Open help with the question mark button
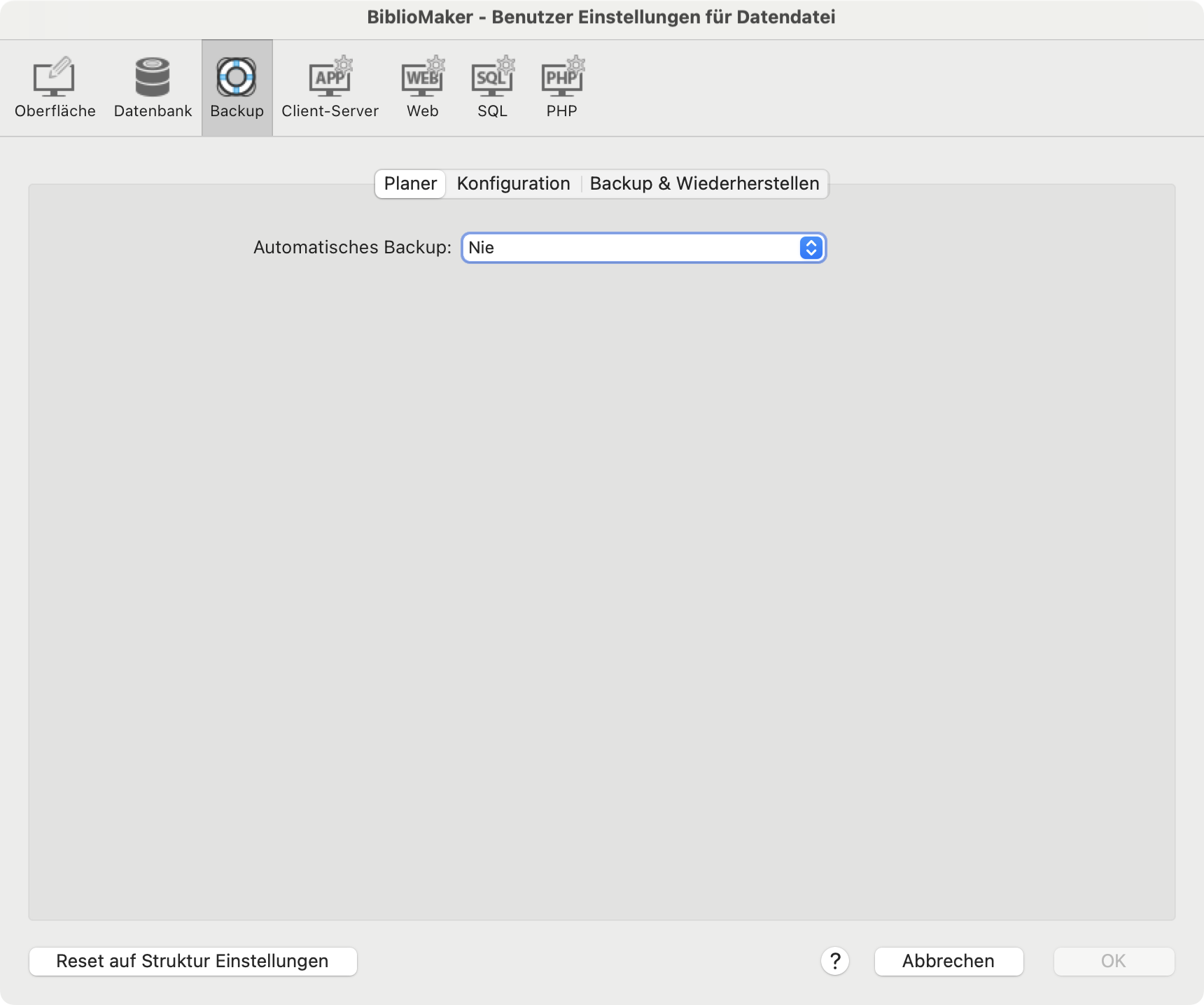 pyautogui.click(x=835, y=962)
